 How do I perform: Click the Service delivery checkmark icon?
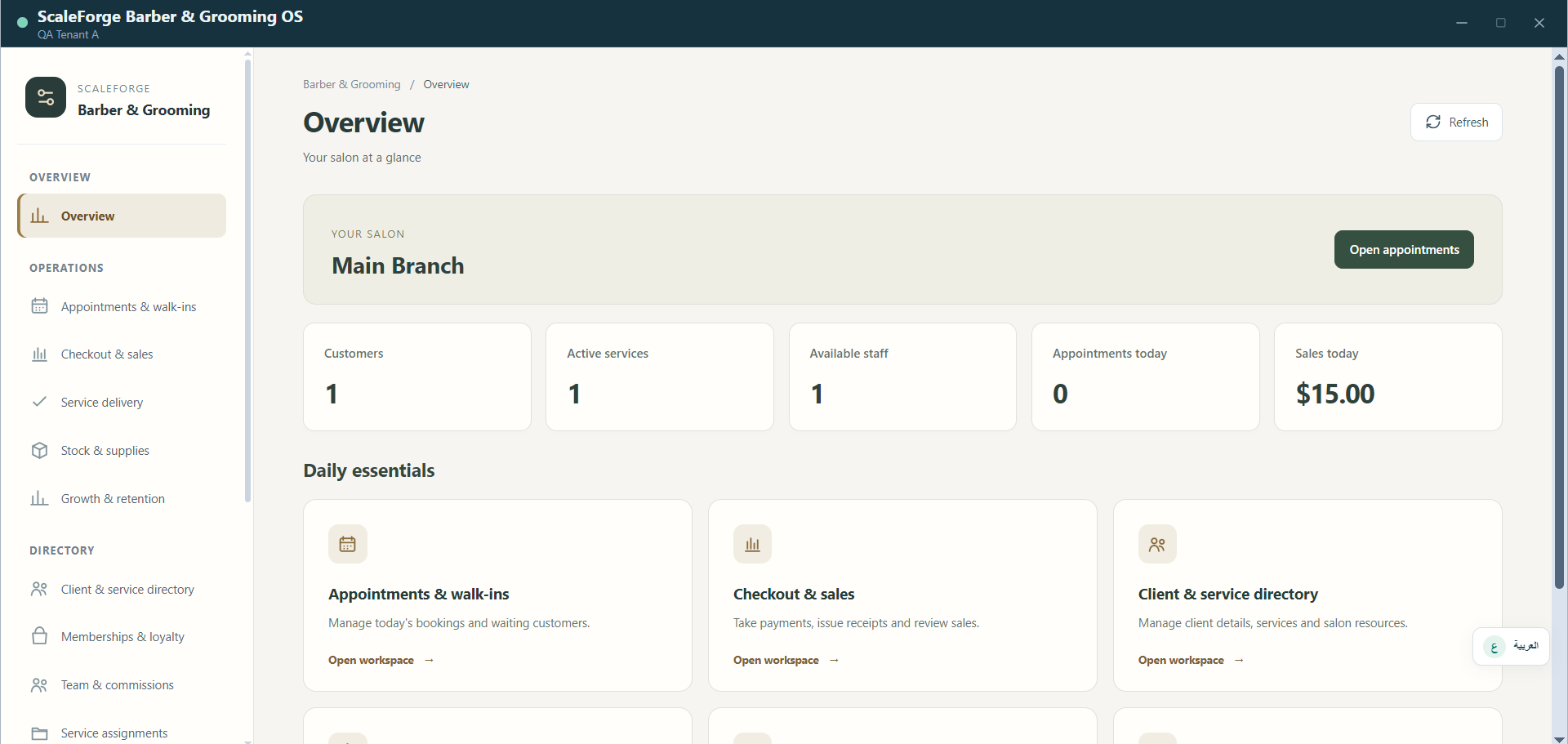[x=39, y=402]
